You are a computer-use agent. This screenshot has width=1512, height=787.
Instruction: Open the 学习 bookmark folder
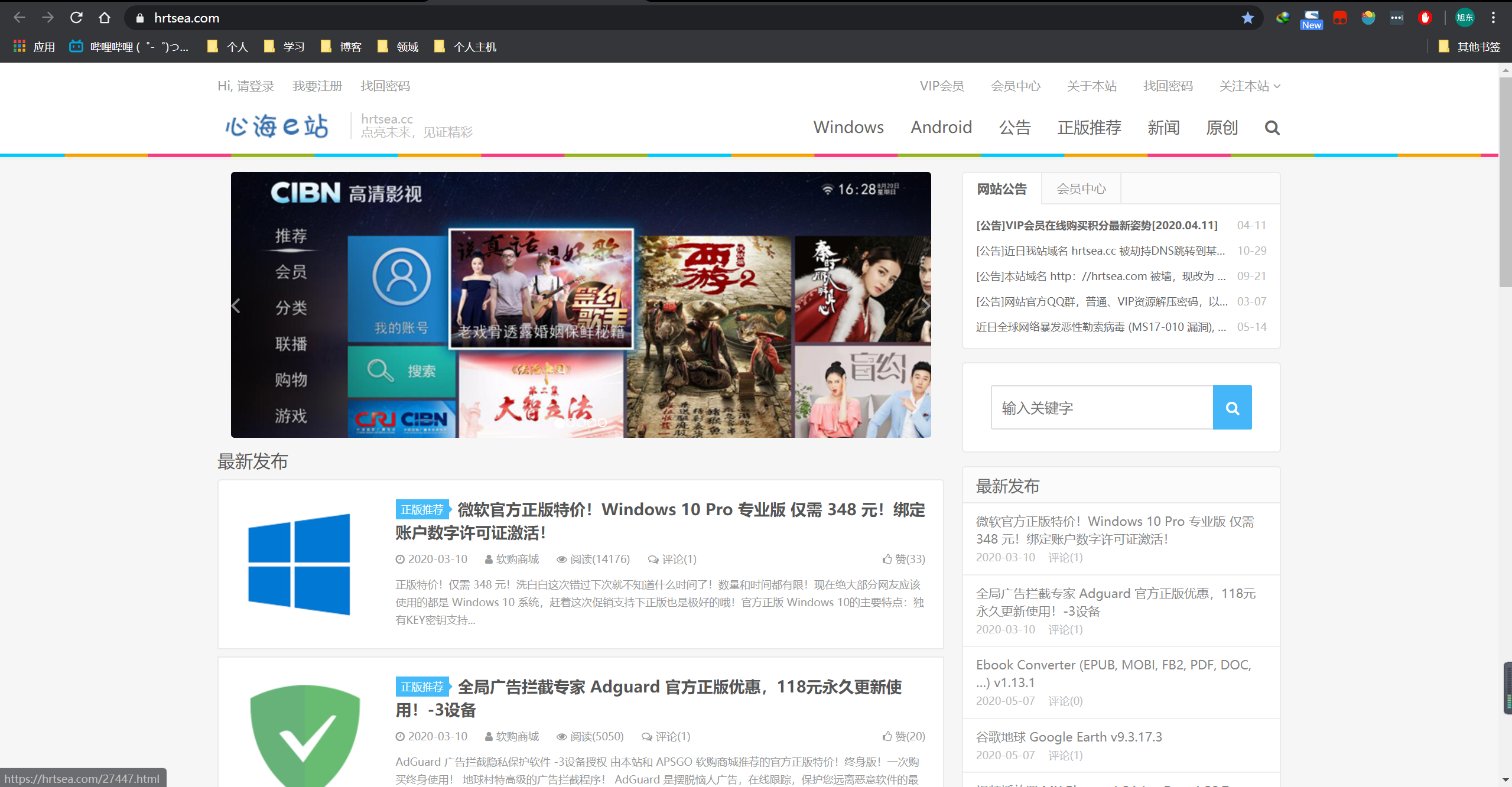point(285,47)
